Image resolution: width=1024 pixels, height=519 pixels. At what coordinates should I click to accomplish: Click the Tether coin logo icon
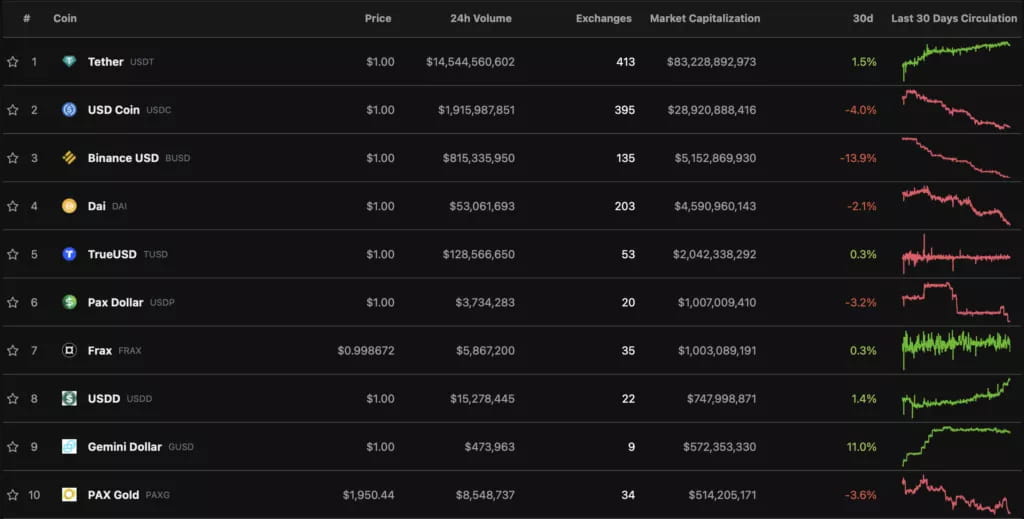[69, 62]
